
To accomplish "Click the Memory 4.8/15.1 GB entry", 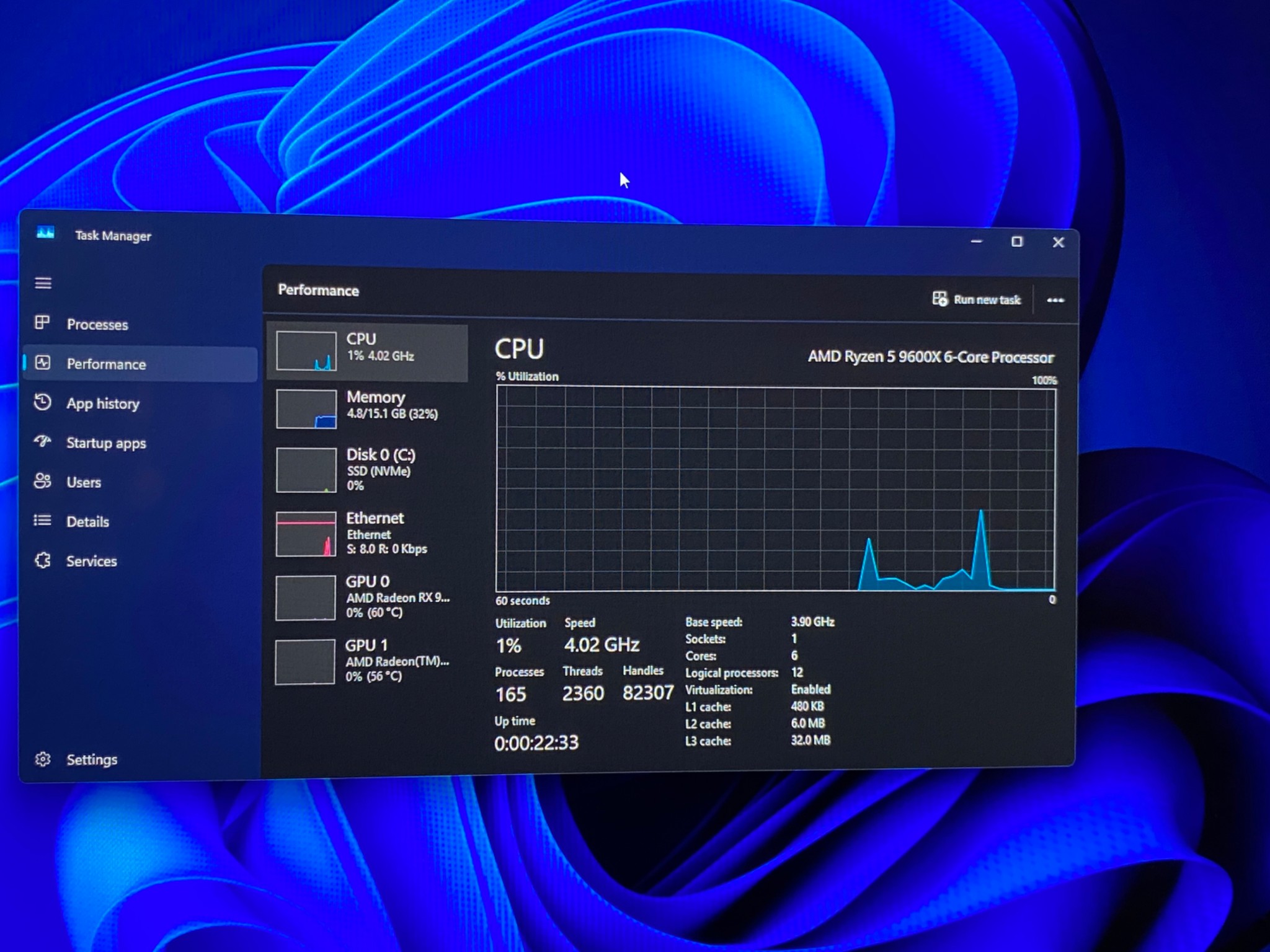I will click(392, 413).
